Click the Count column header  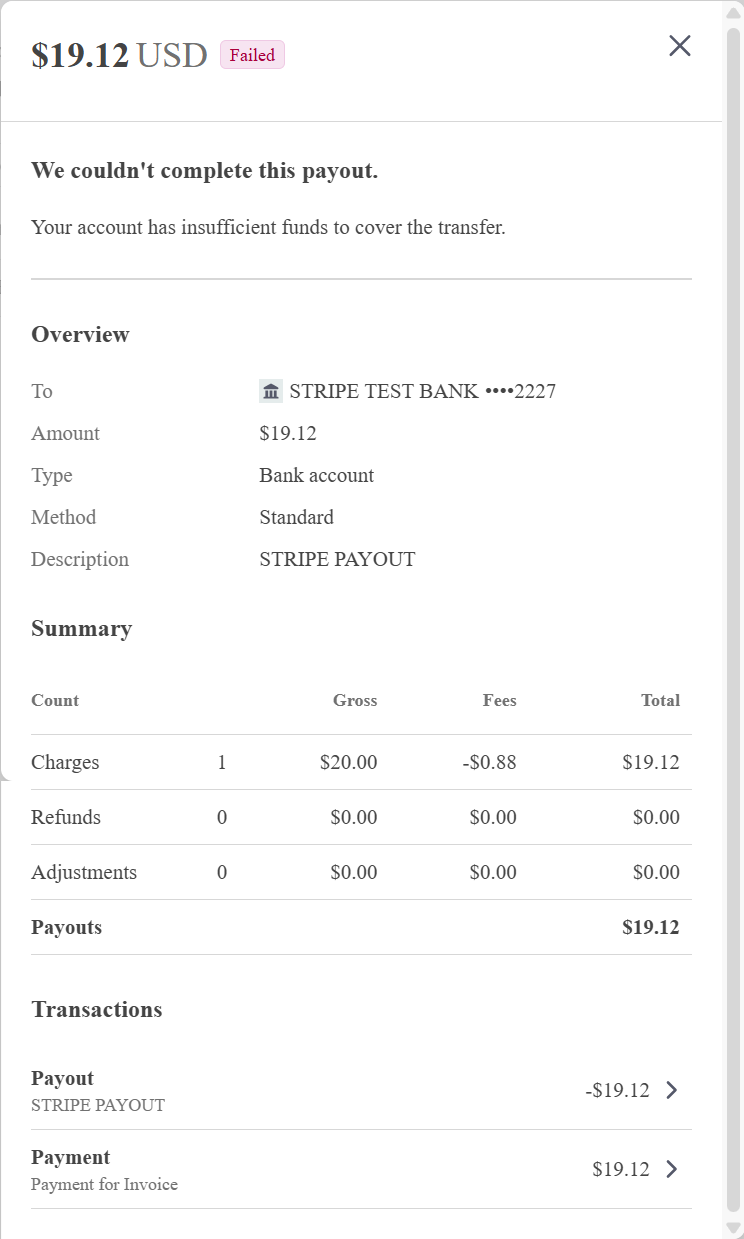click(x=55, y=700)
